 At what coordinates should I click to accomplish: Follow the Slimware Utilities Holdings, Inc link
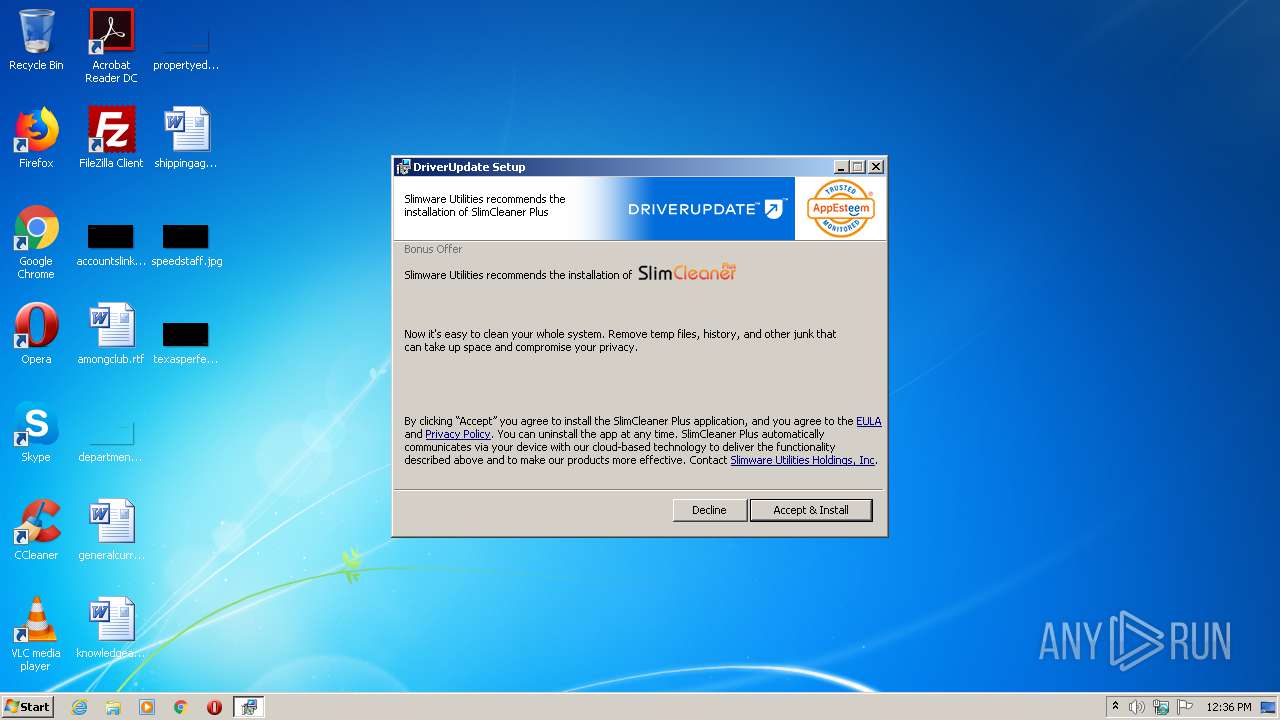coord(803,460)
